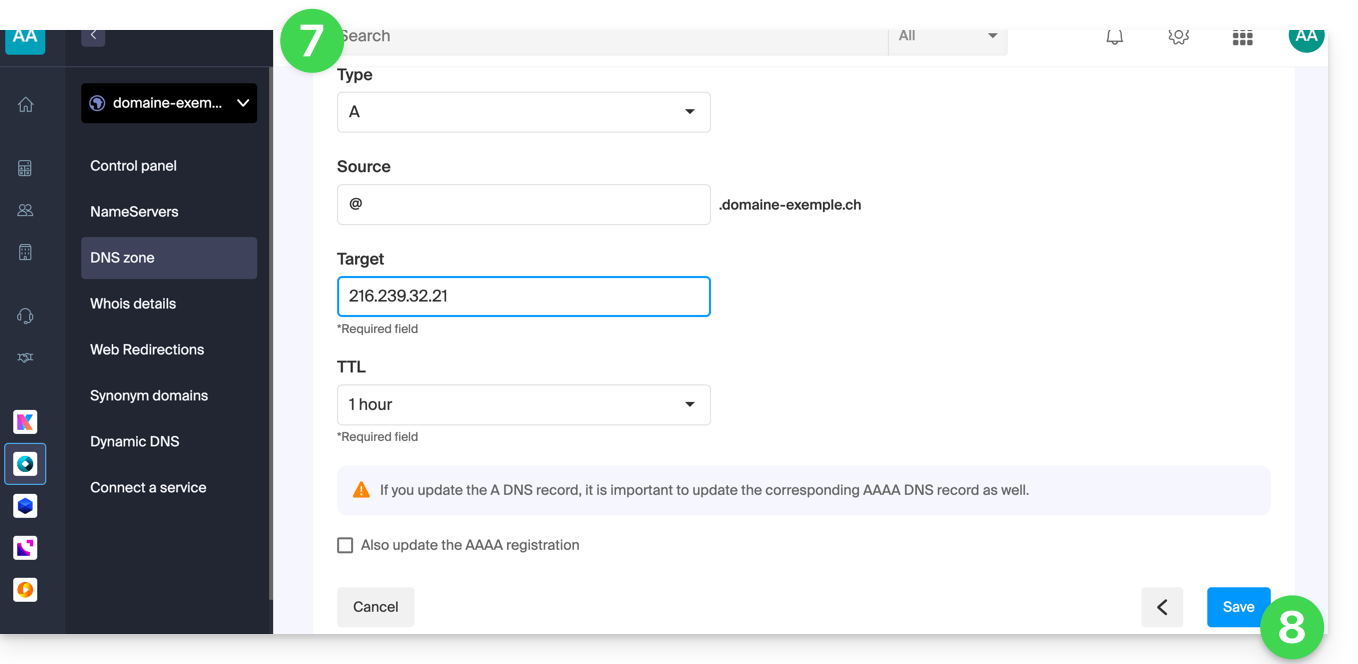The height and width of the screenshot is (664, 1358).
Task: Open Web Redirections in sidebar
Action: tap(147, 350)
